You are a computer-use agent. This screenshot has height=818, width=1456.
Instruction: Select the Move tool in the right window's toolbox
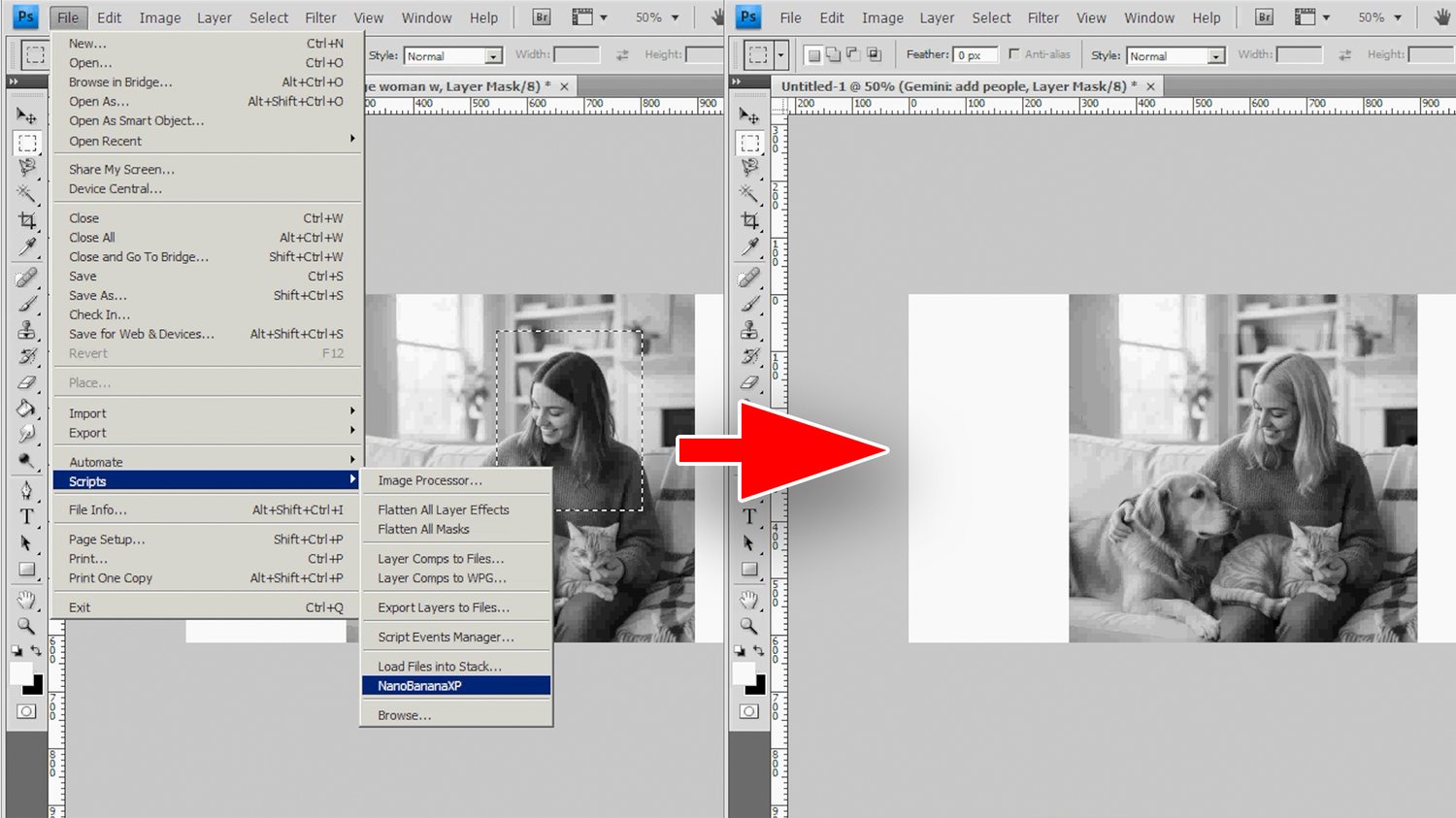point(749,116)
